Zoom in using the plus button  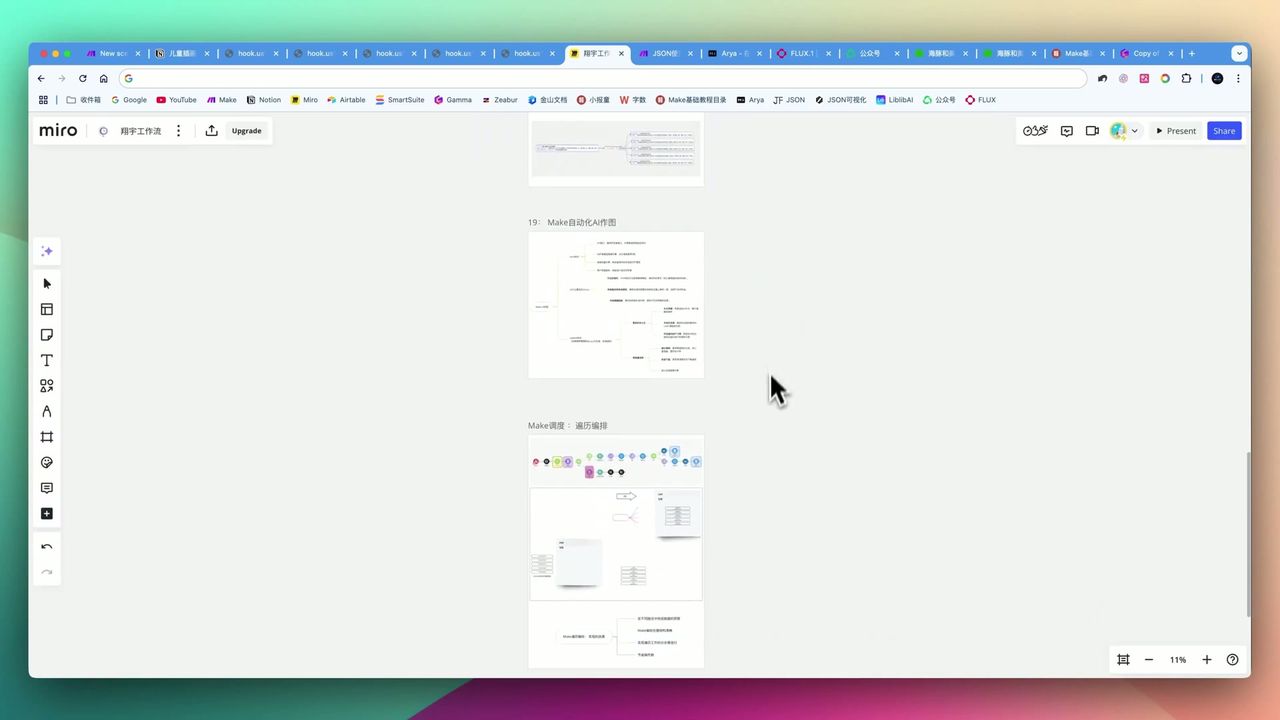[x=1206, y=660]
